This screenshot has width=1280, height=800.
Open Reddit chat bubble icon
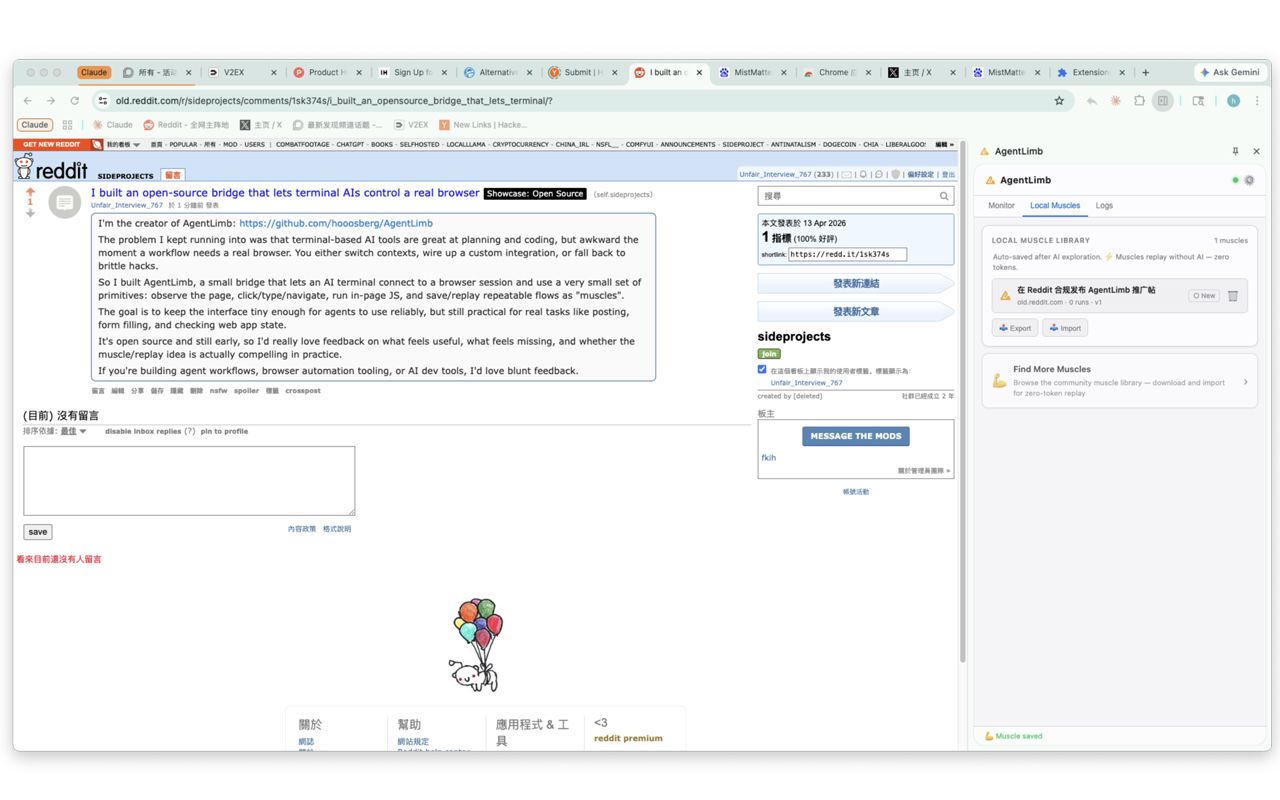coord(880,175)
